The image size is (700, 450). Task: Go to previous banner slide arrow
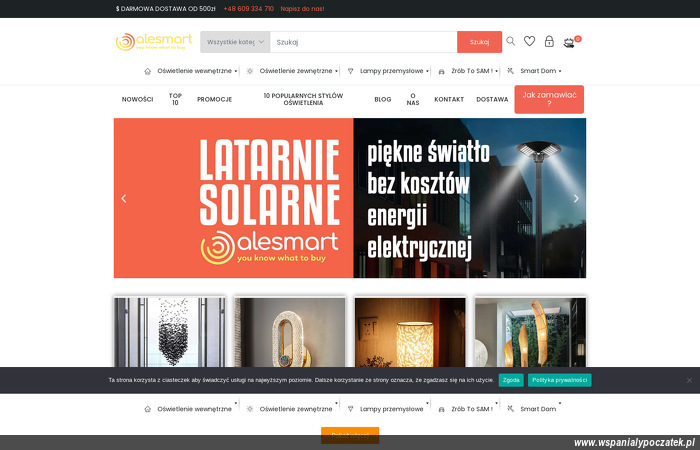(x=124, y=198)
